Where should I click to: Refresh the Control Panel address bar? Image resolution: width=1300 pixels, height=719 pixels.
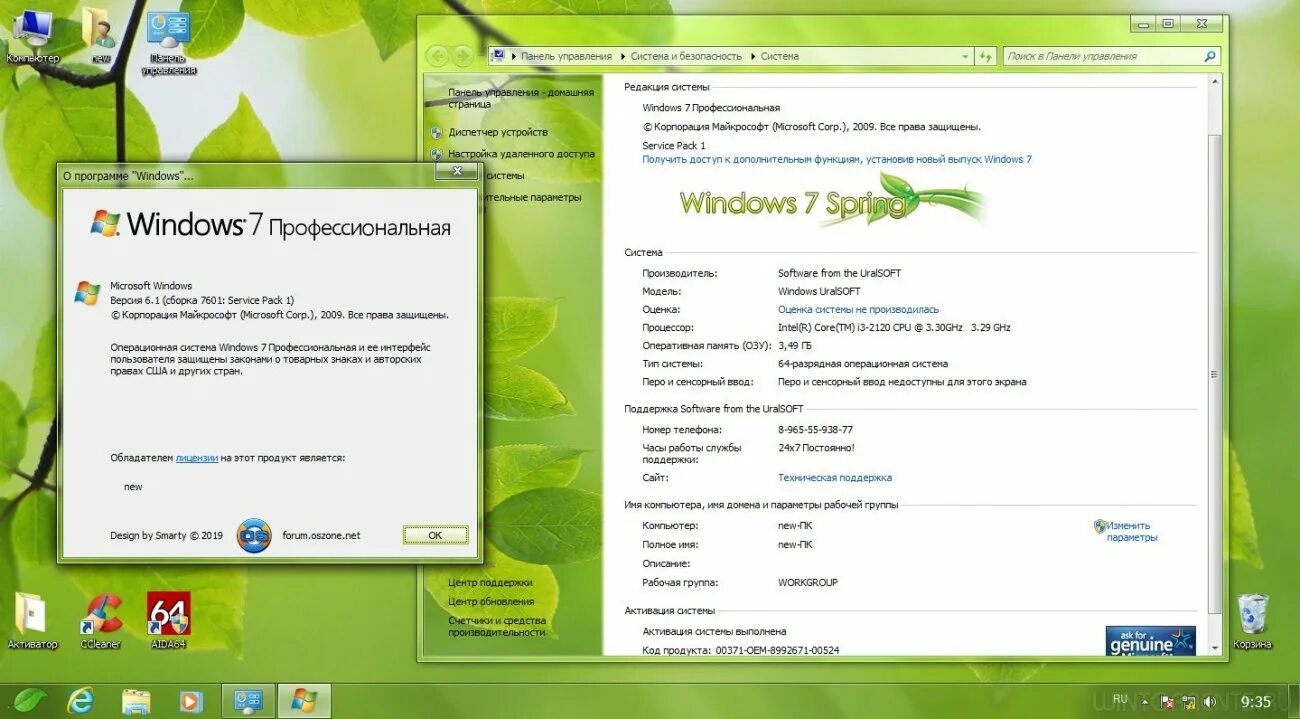pyautogui.click(x=987, y=56)
